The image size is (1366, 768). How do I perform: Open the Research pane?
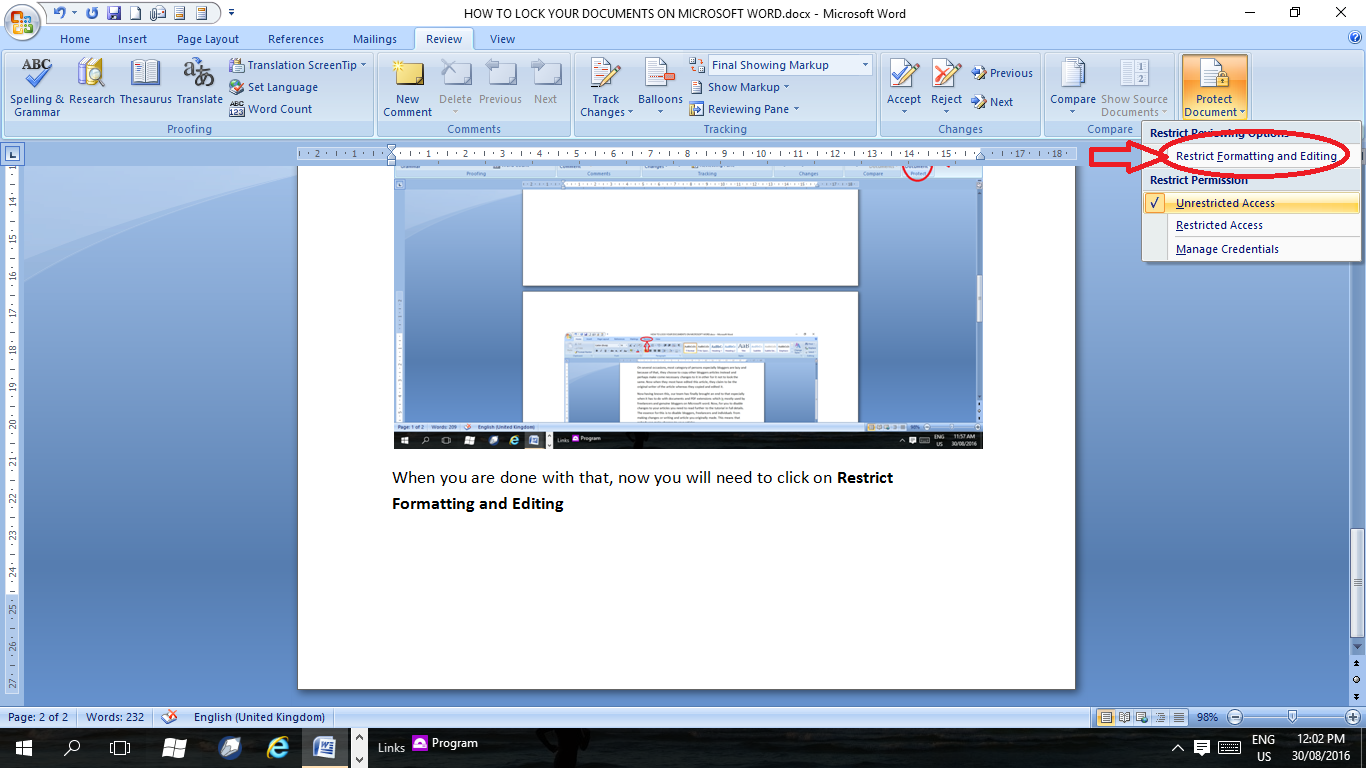click(92, 82)
